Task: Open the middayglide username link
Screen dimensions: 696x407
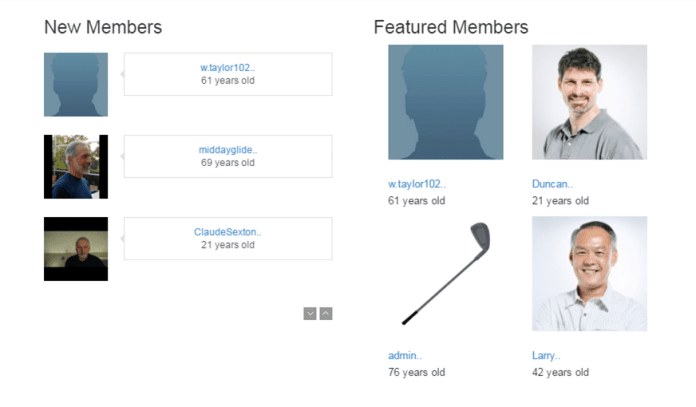Action: (228, 150)
